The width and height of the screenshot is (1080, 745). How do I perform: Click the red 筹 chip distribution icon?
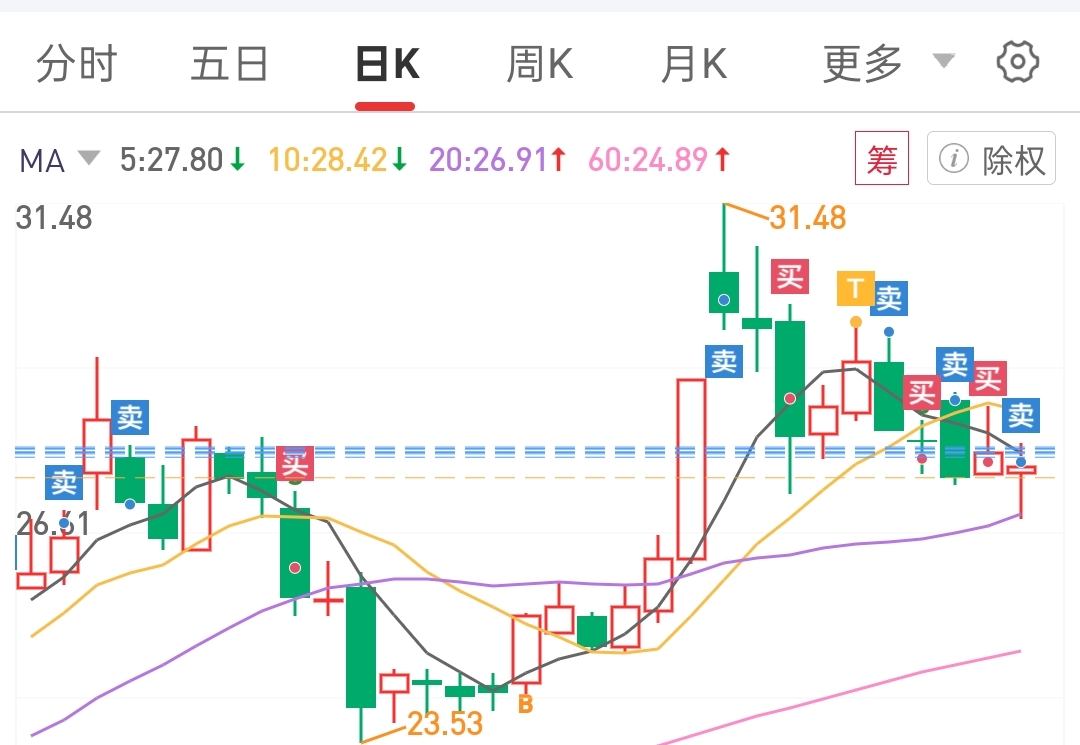tap(881, 160)
